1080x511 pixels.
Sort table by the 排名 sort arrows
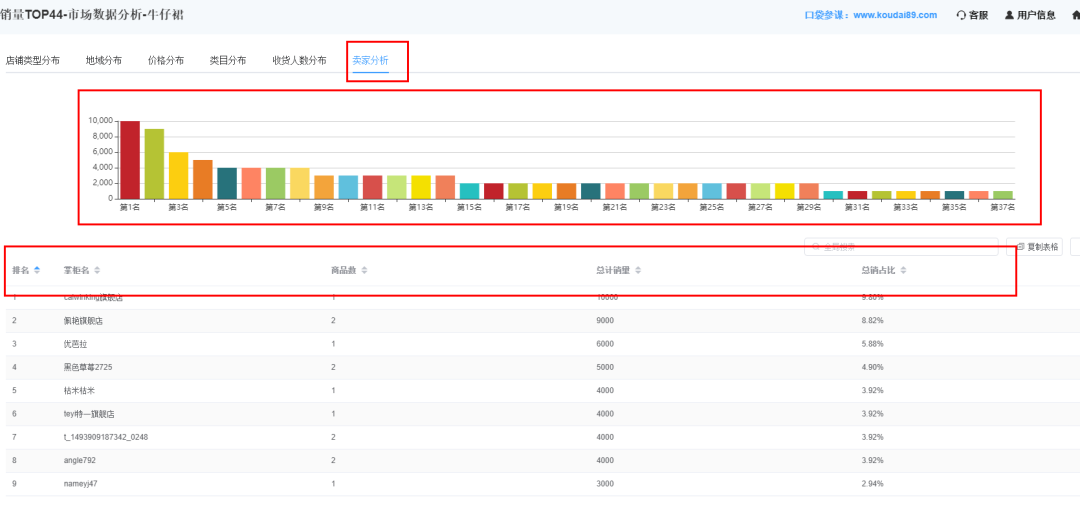[37, 270]
